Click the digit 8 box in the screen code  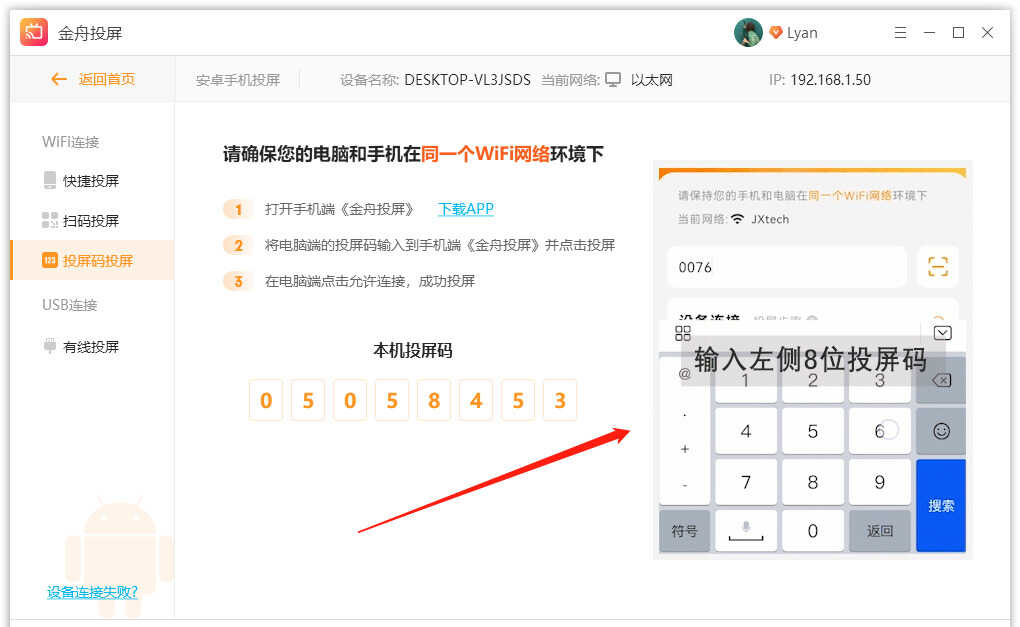(434, 401)
